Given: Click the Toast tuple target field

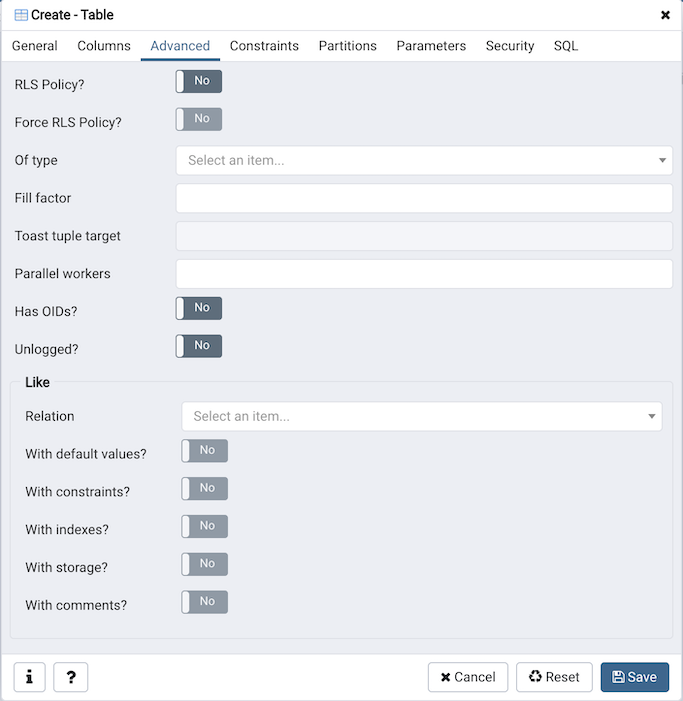Looking at the screenshot, I should point(424,236).
